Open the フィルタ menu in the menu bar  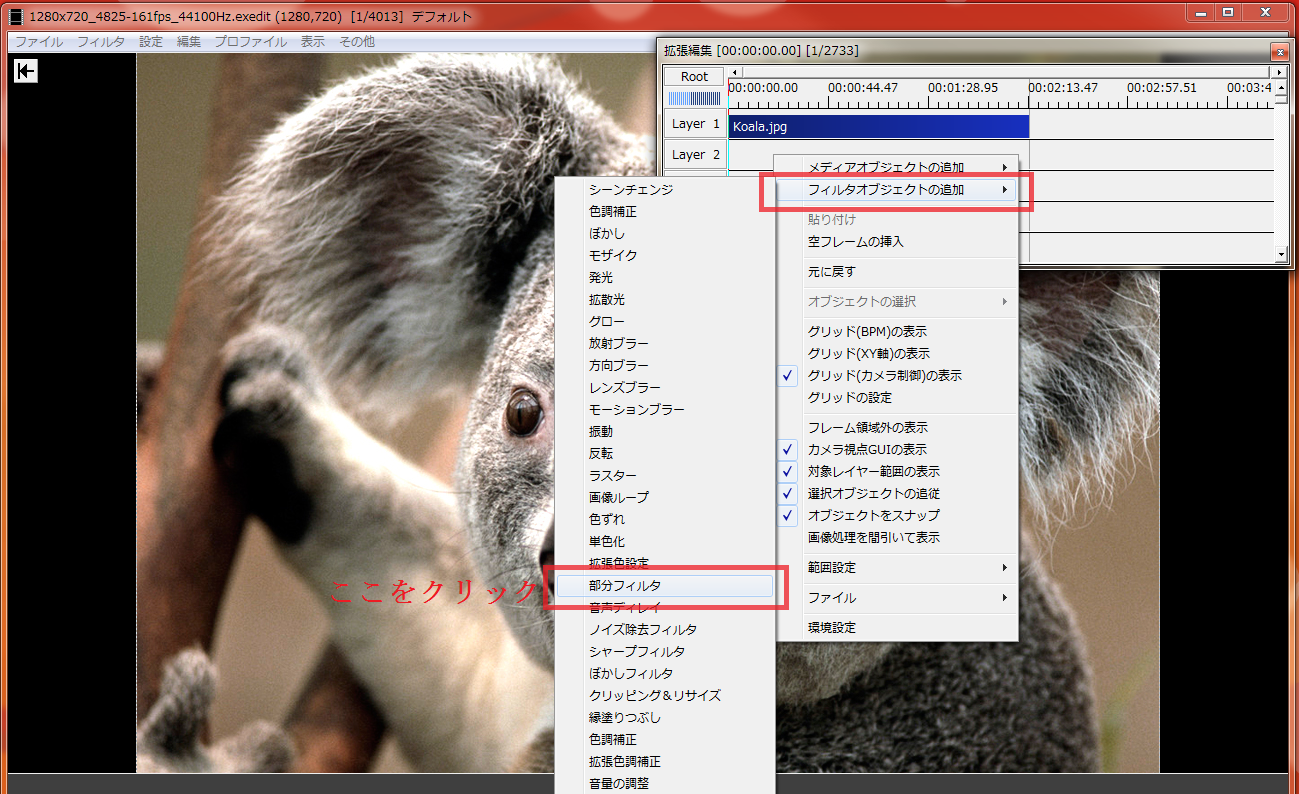pos(101,42)
